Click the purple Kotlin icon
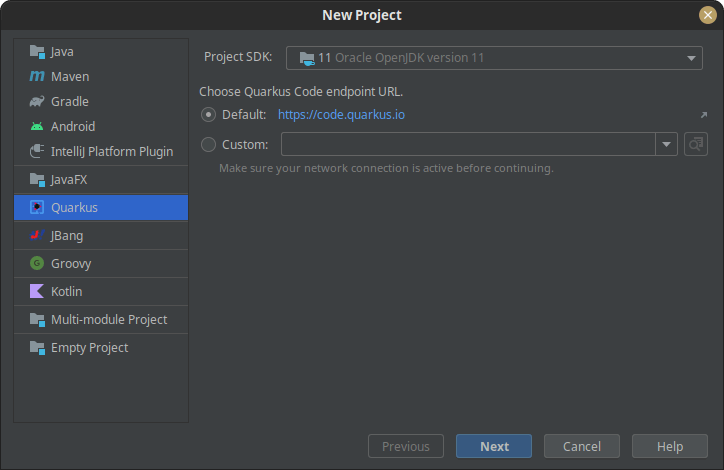Viewport: 724px width, 470px height. point(37,291)
